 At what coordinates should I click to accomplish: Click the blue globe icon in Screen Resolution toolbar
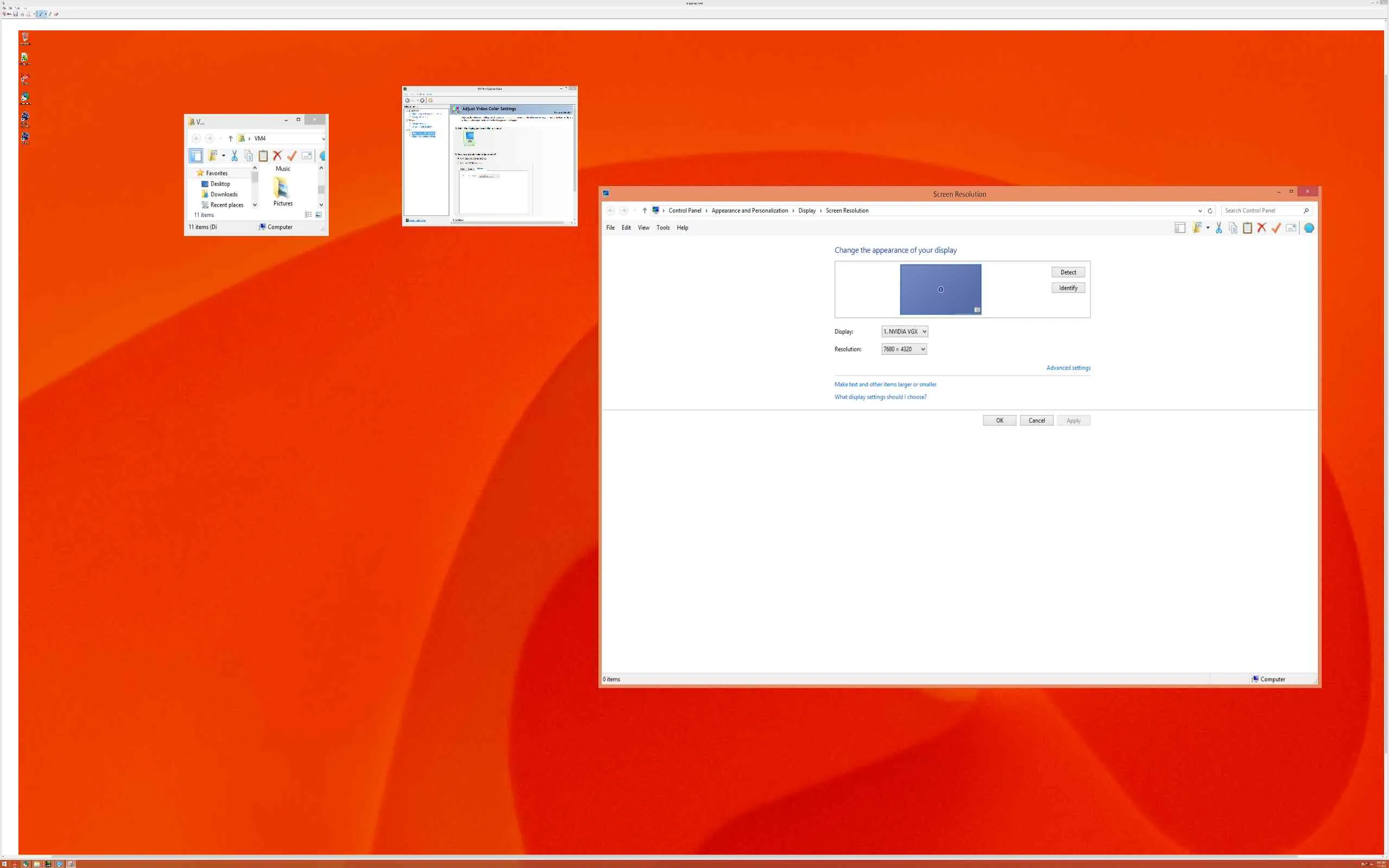coord(1309,228)
